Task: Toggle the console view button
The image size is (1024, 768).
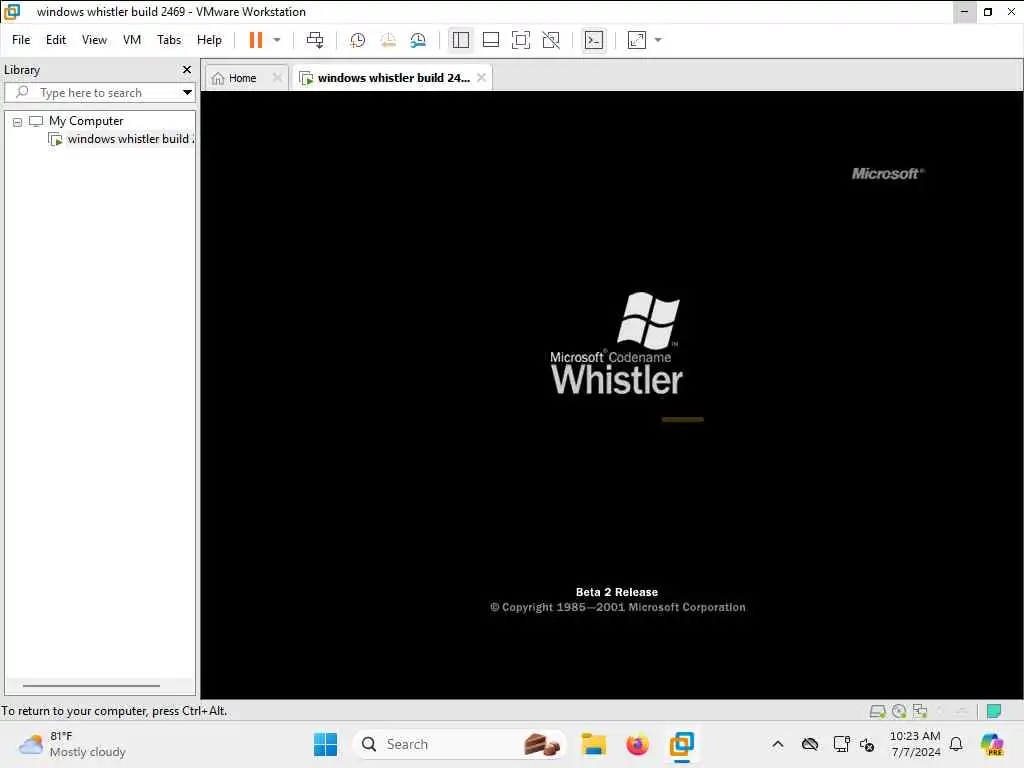Action: (x=594, y=40)
